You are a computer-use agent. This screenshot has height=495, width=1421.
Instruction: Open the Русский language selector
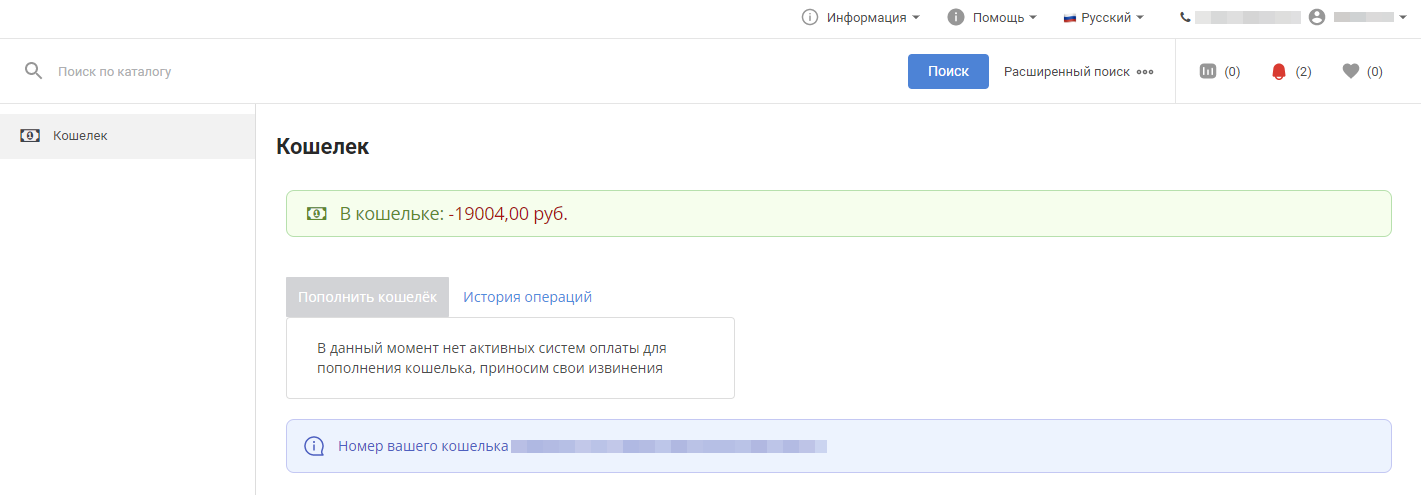tap(1104, 17)
